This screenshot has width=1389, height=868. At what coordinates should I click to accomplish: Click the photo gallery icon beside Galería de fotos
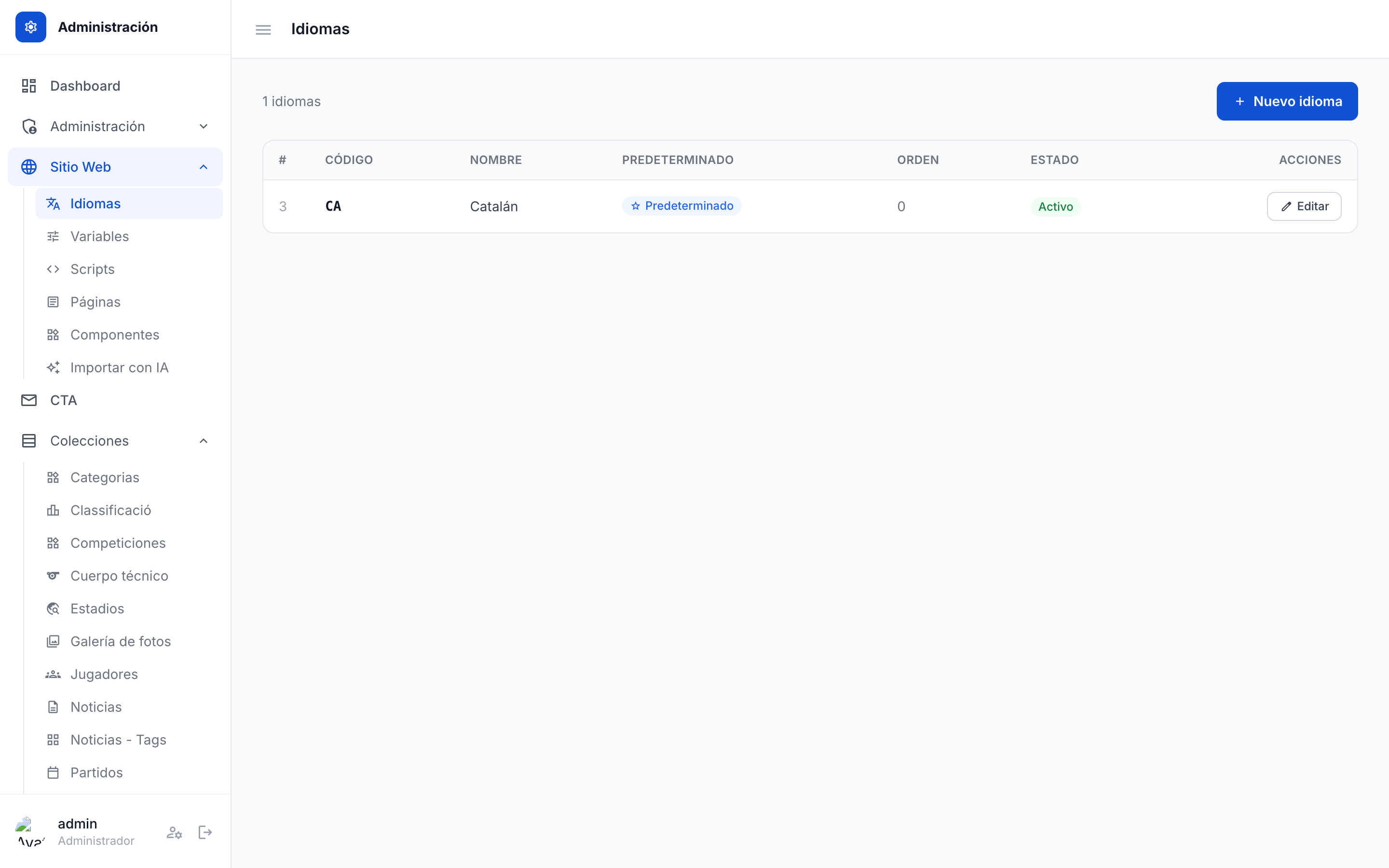click(53, 641)
